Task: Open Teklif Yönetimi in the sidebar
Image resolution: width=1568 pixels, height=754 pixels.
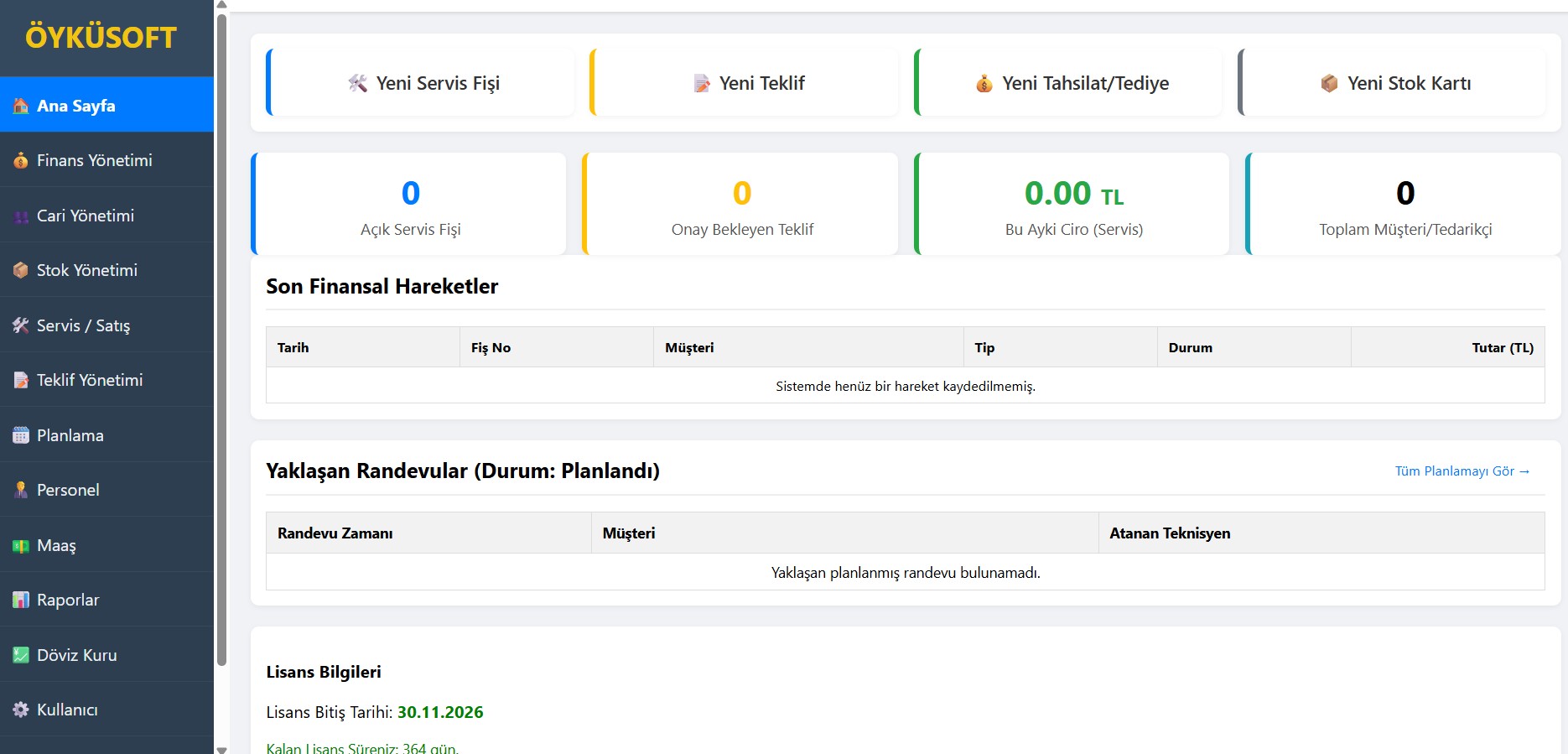Action: pyautogui.click(x=90, y=381)
